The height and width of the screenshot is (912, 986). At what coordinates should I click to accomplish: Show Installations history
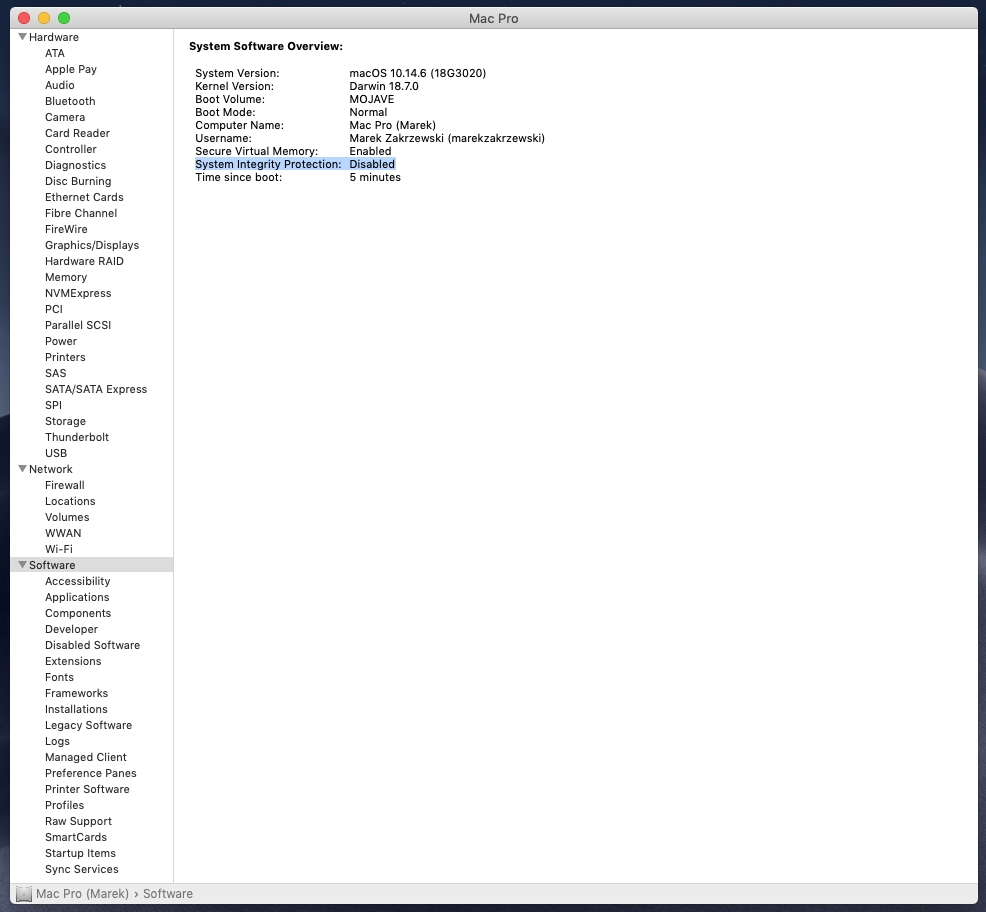(x=76, y=709)
